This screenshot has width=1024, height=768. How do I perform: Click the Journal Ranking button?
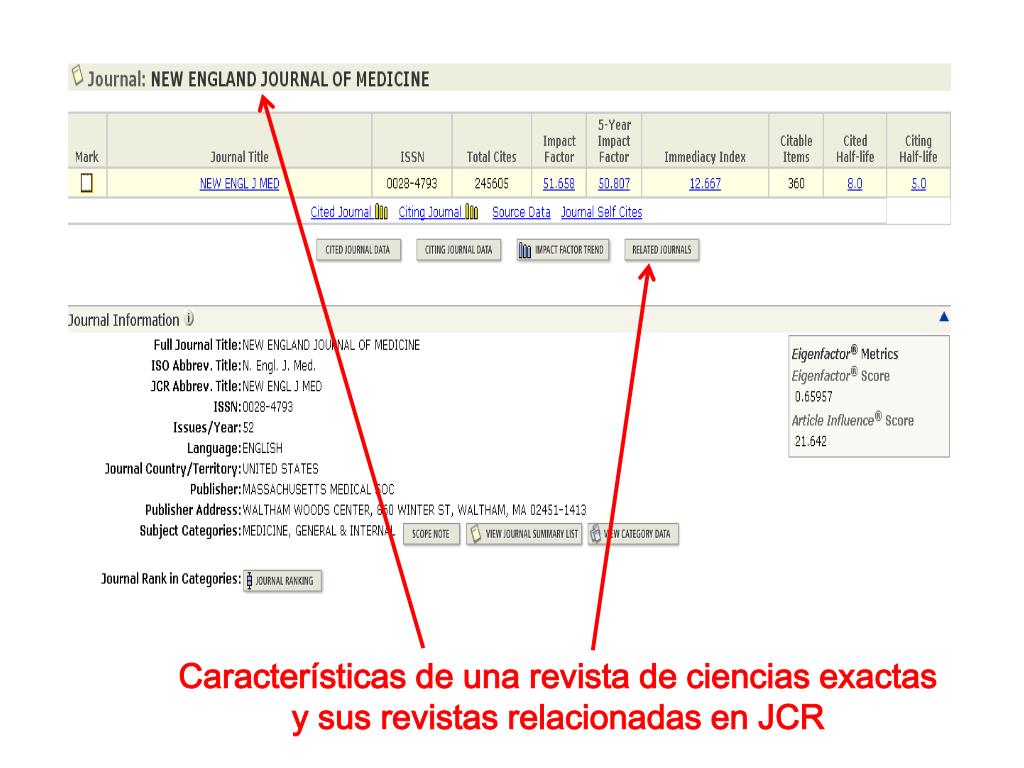click(283, 581)
